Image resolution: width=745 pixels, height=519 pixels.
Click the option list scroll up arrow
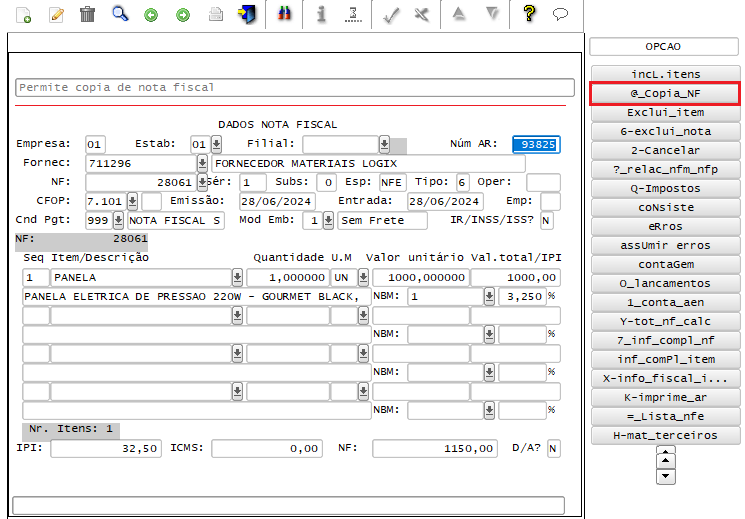point(666,461)
